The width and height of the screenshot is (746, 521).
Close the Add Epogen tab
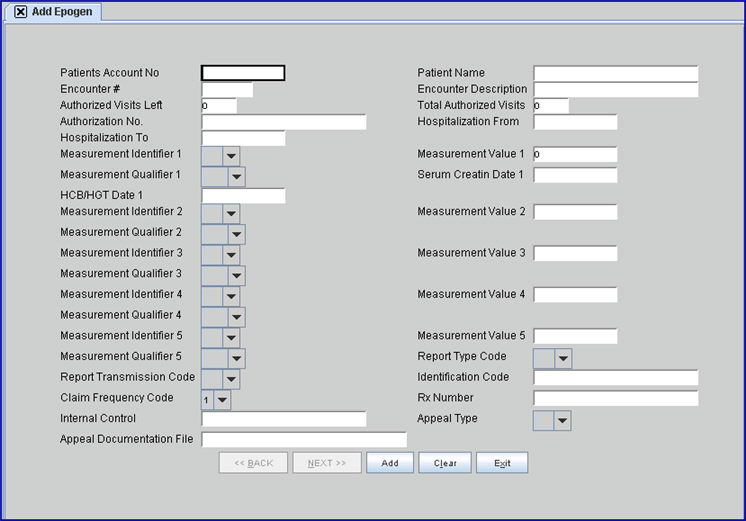20,11
